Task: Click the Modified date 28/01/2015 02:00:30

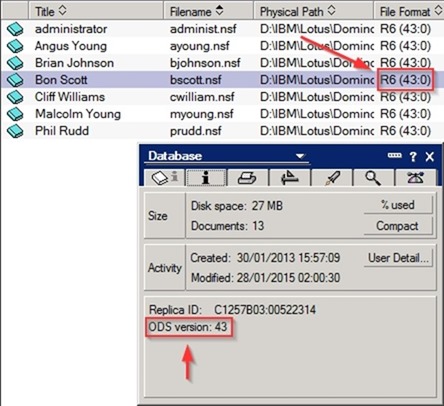Action: pyautogui.click(x=288, y=278)
